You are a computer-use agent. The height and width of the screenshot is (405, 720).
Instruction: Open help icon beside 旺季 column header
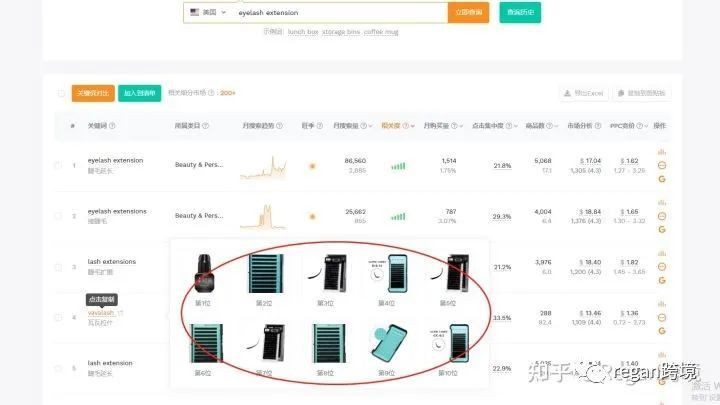320,126
